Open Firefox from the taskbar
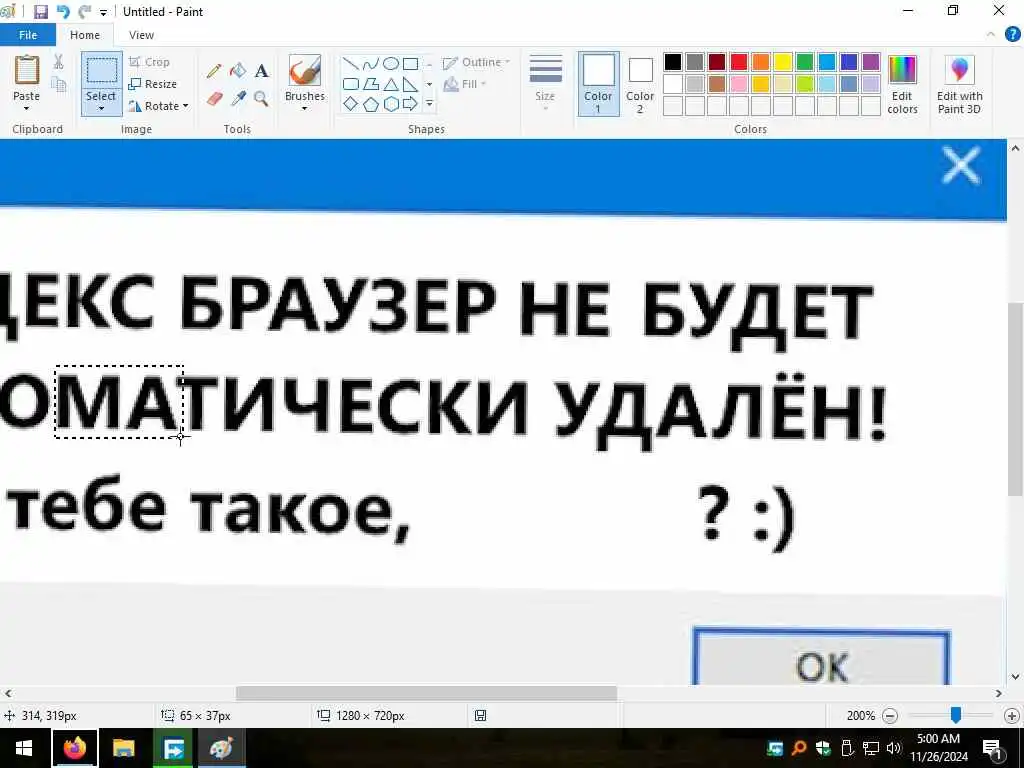The width and height of the screenshot is (1024, 768). point(74,748)
